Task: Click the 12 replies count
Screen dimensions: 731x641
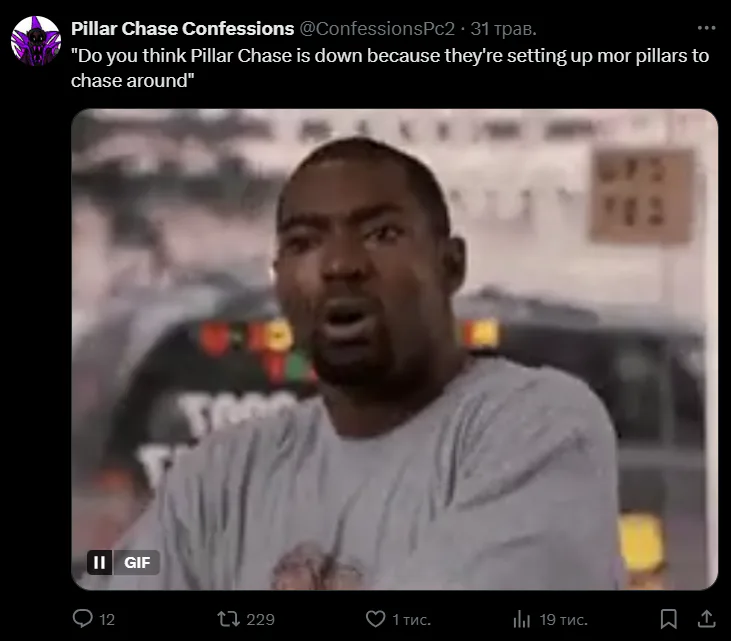Action: (107, 620)
